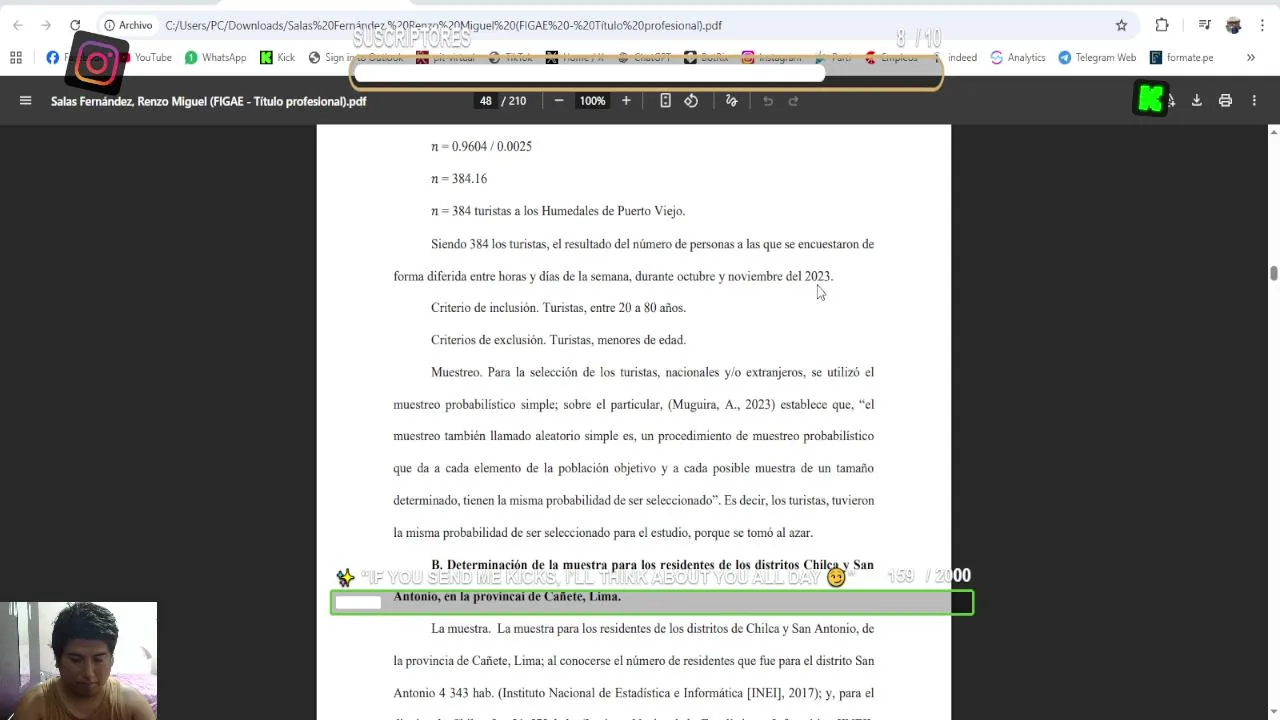Click the Archivo site info chip
The image size is (1280, 720).
click(x=128, y=25)
